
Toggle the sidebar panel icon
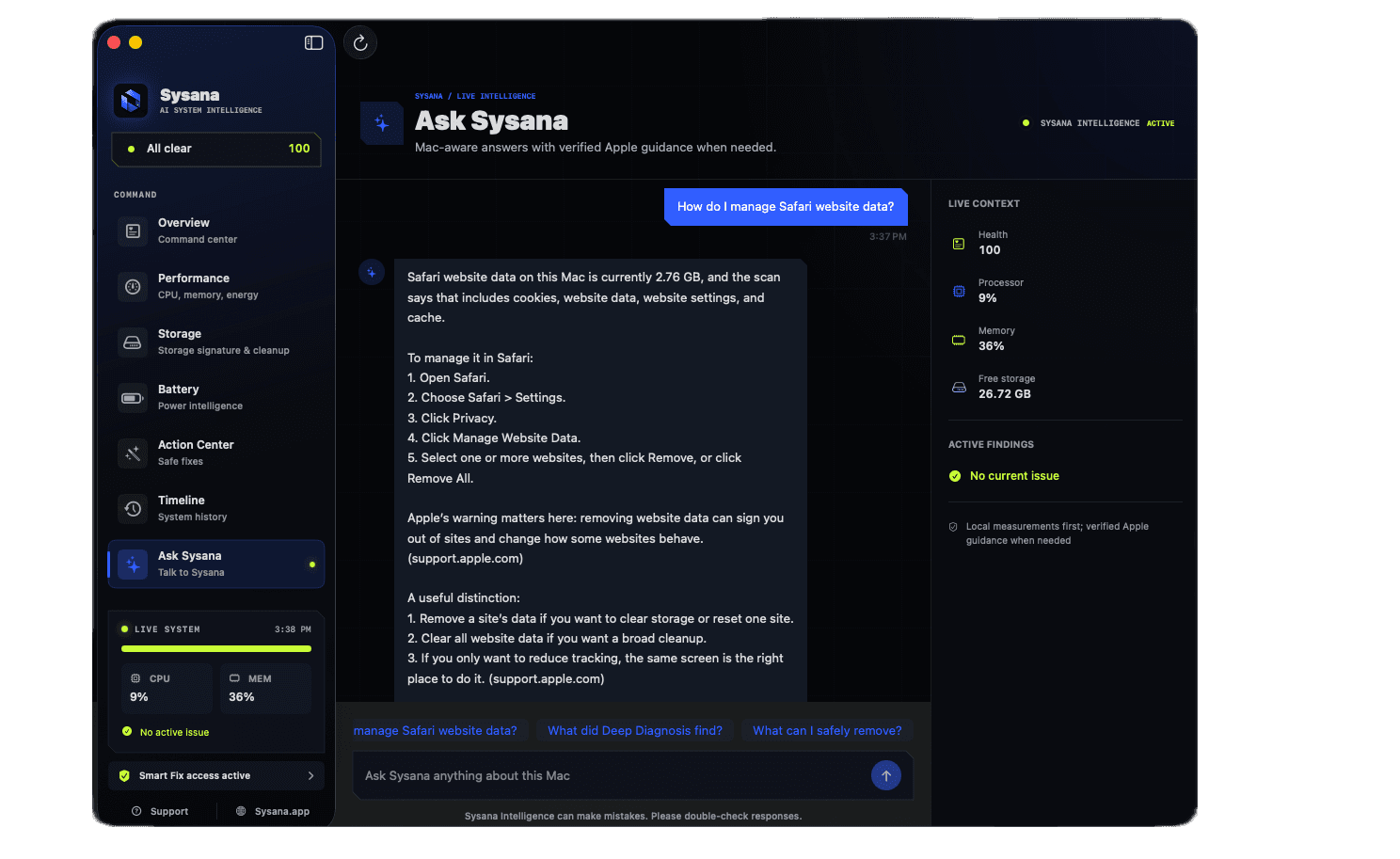click(314, 42)
